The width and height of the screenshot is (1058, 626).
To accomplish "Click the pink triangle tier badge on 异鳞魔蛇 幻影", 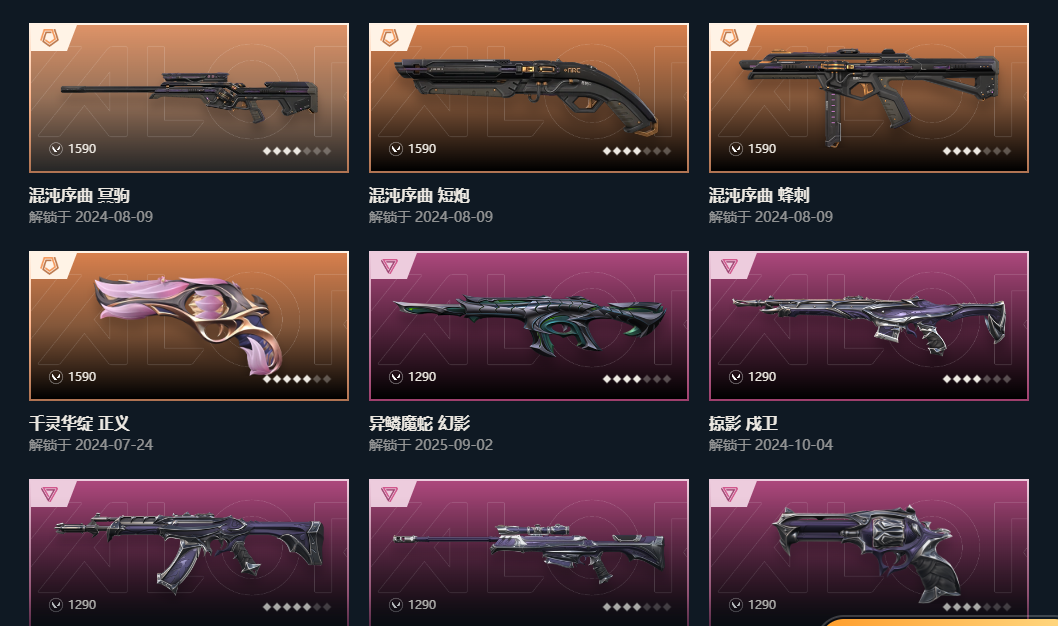I will coord(389,266).
